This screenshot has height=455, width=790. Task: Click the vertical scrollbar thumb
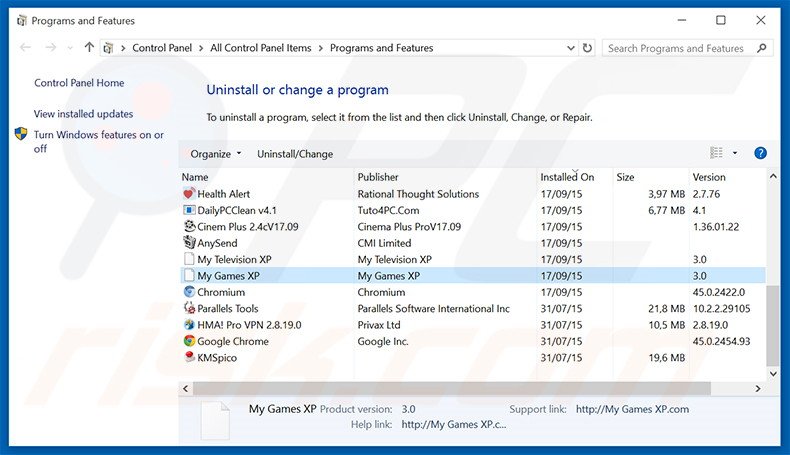[772, 326]
